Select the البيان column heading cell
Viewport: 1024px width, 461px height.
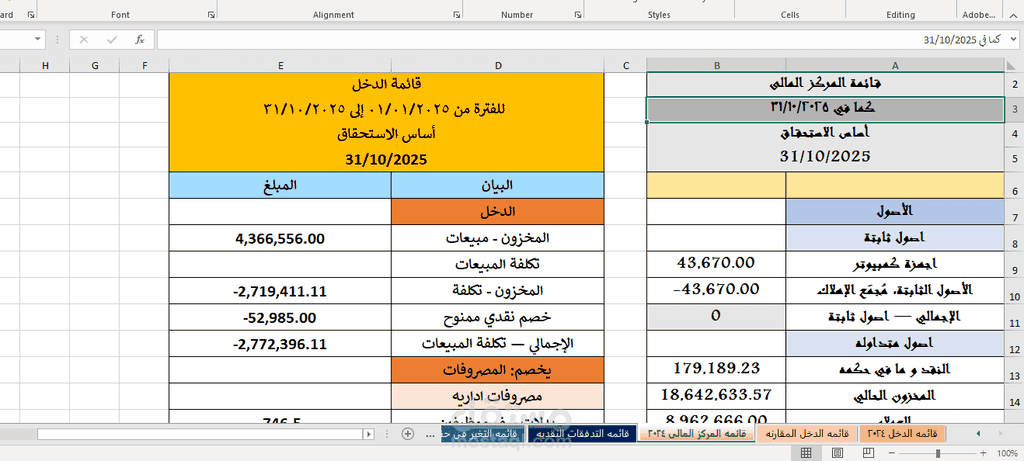(x=498, y=185)
